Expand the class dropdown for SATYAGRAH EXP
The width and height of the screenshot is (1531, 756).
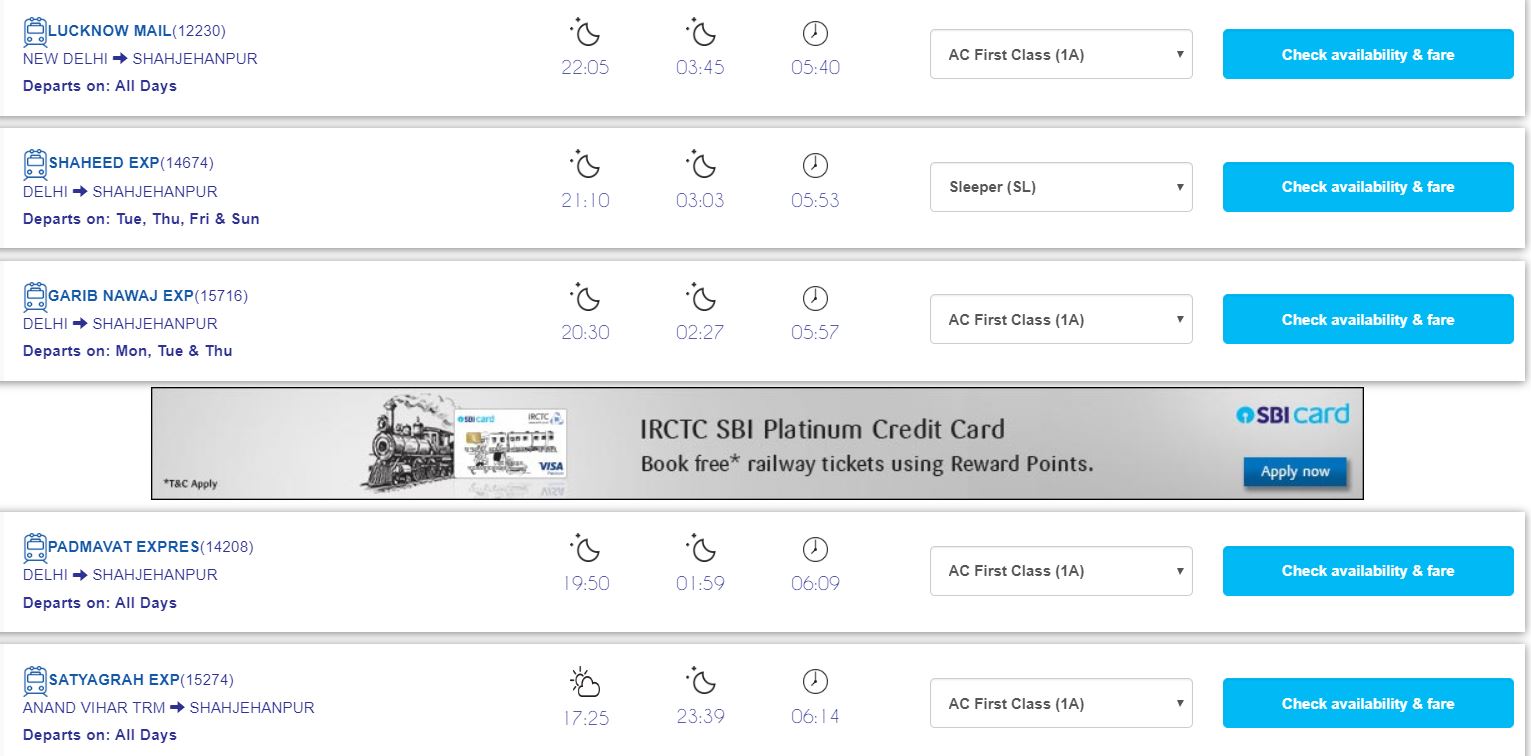1060,704
